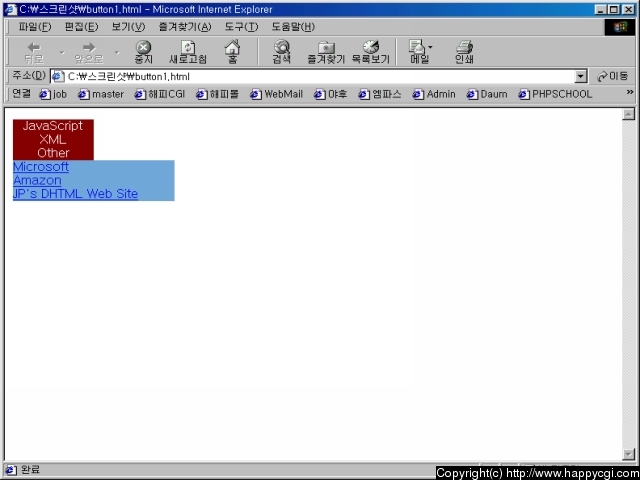
Task: Expand the Back button history dropdown arrow
Action: click(62, 52)
